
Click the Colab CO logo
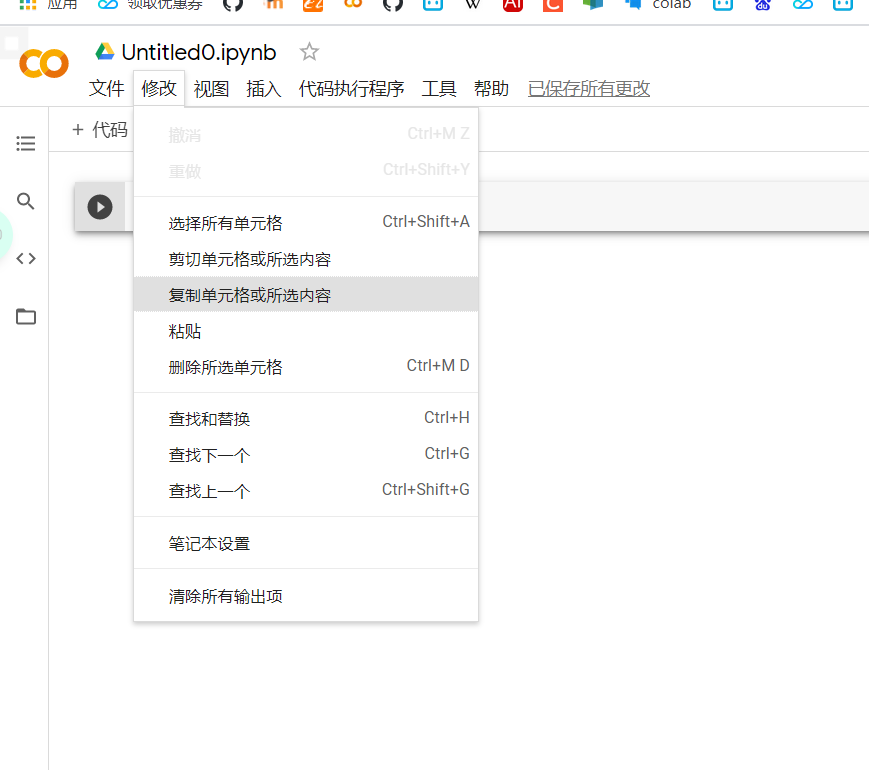tap(42, 63)
